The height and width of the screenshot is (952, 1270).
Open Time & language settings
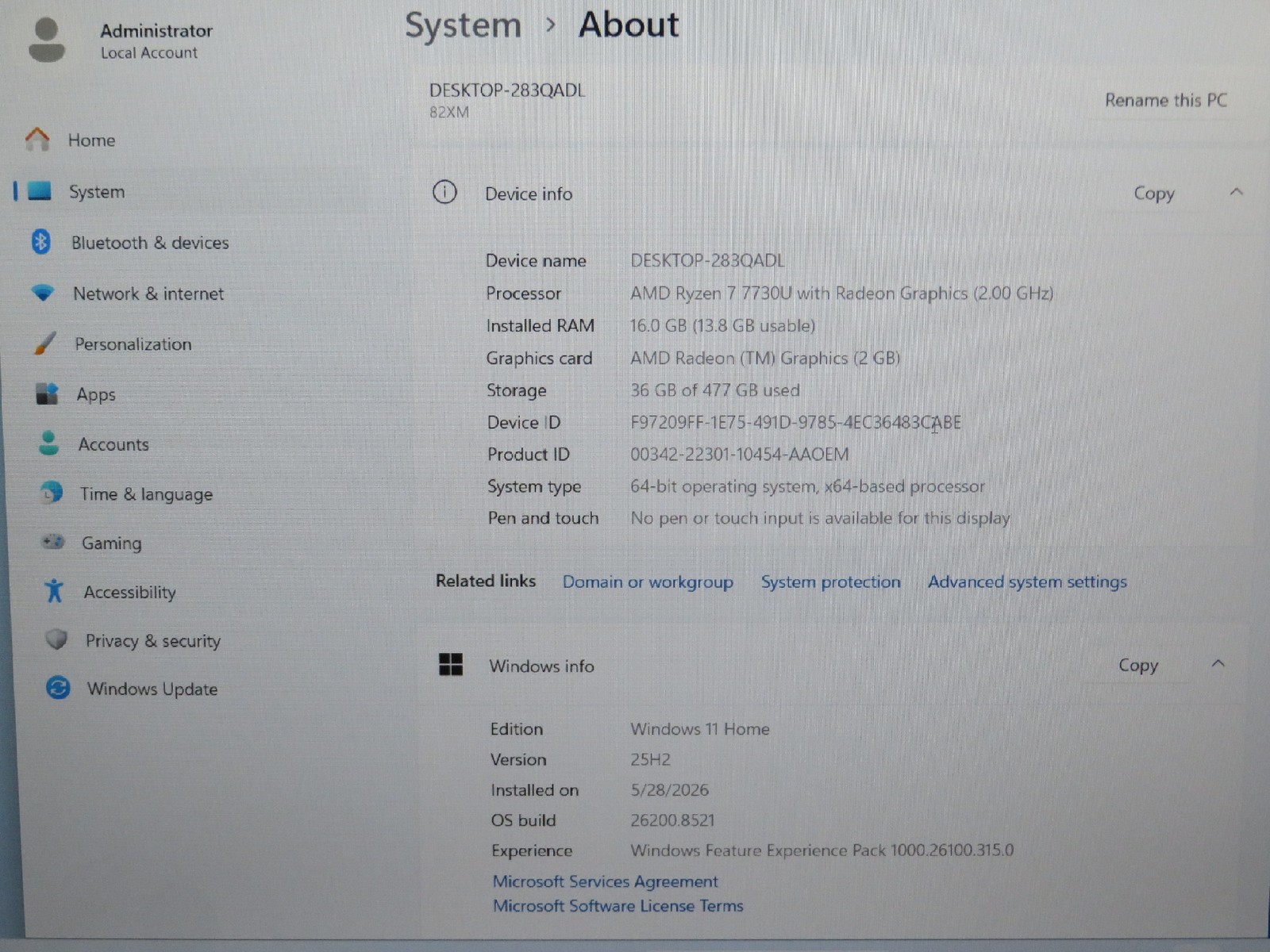pyautogui.click(x=146, y=494)
